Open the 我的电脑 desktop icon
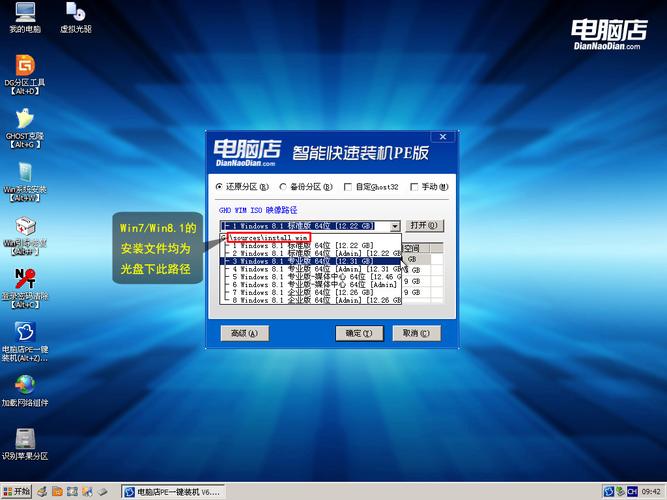 point(23,14)
